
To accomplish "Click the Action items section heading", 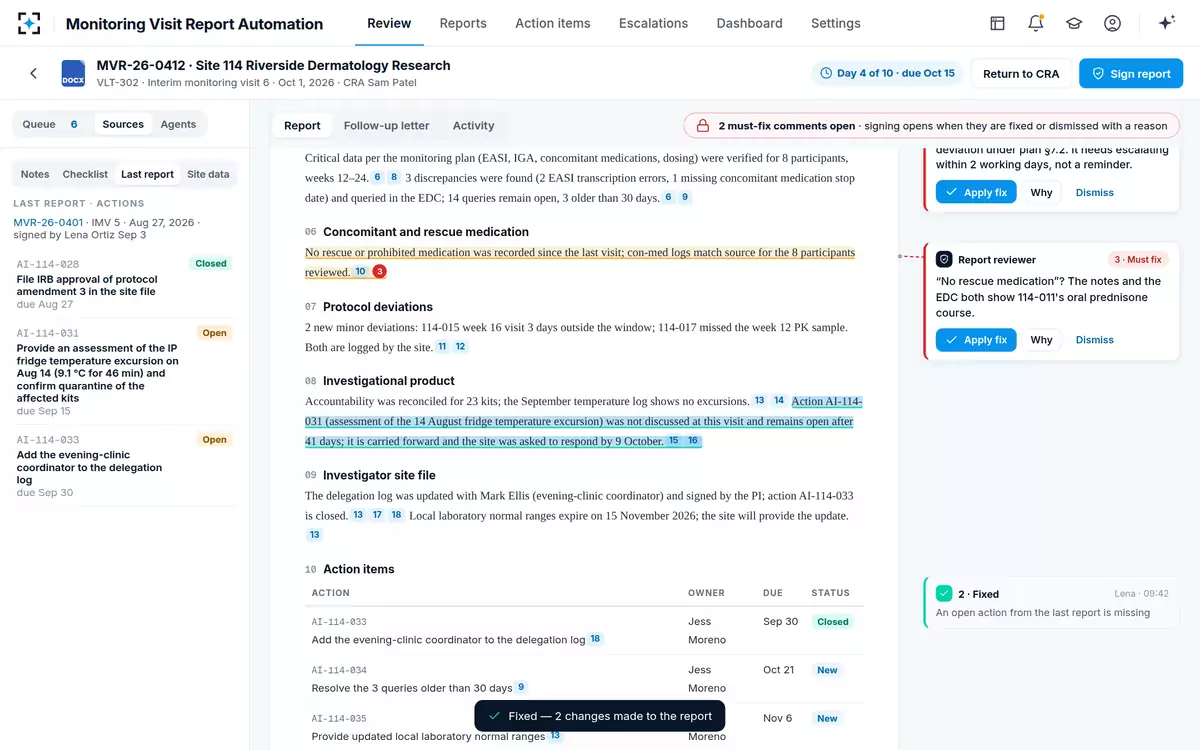I will coord(358,569).
